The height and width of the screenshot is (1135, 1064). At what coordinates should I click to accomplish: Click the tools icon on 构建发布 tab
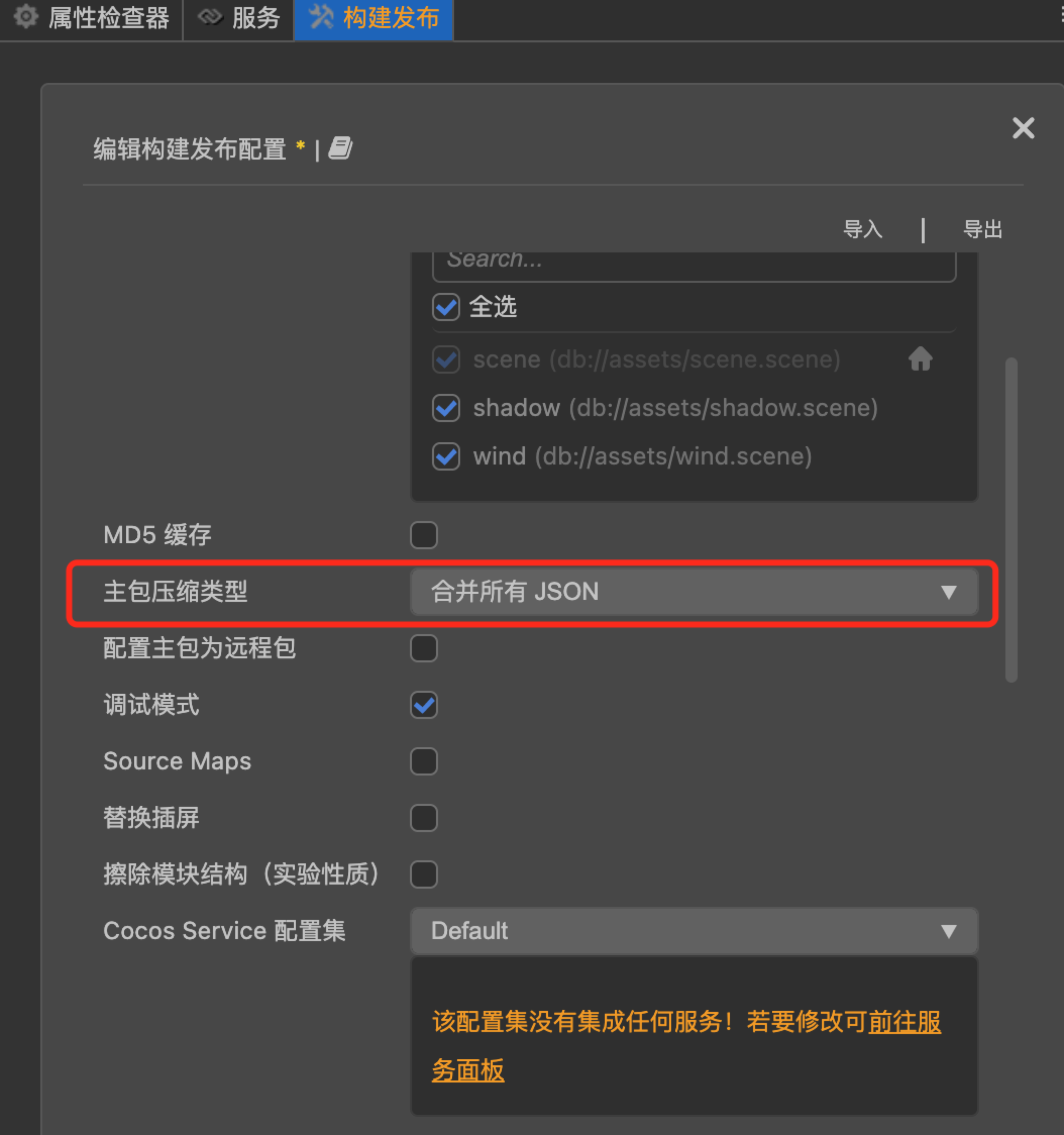click(321, 17)
